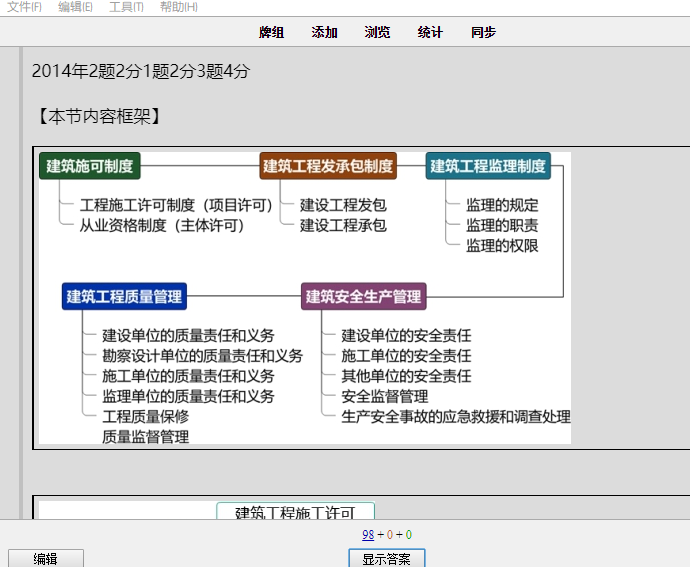
Task: Click the teal 建筑工程监理制度 node
Action: click(x=488, y=166)
